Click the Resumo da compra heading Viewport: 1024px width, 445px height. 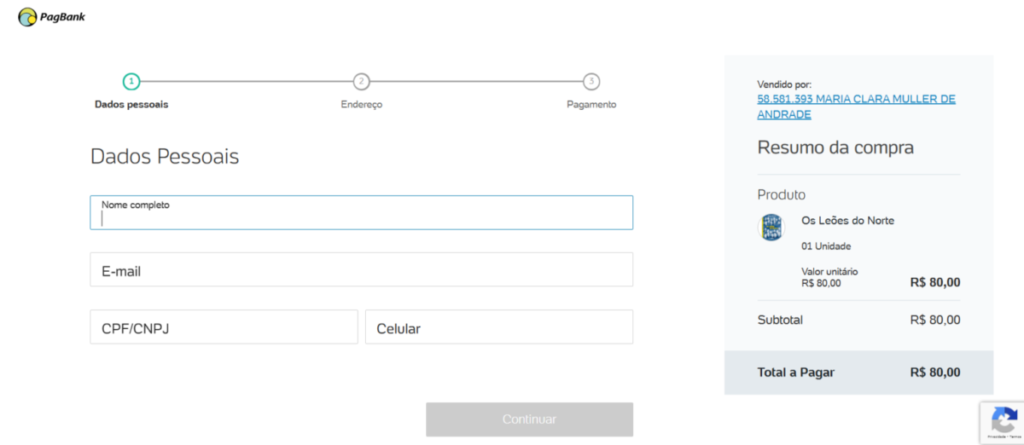coord(835,148)
